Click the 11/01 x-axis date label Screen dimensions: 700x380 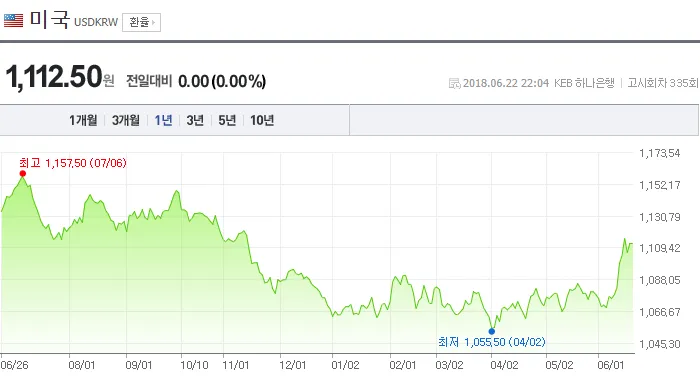(236, 365)
